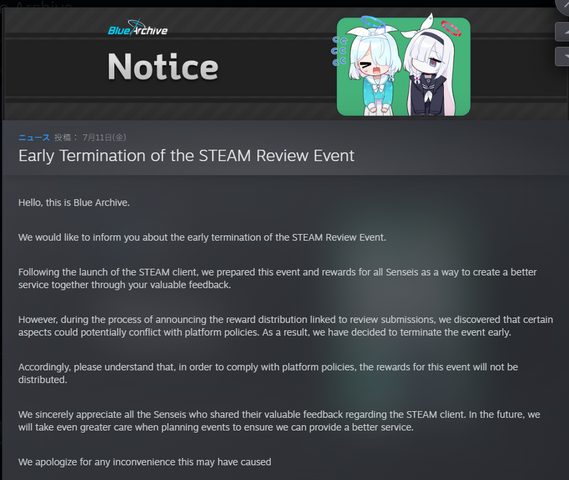
Task: Click the post date 7月11日(金)
Action: [x=105, y=138]
